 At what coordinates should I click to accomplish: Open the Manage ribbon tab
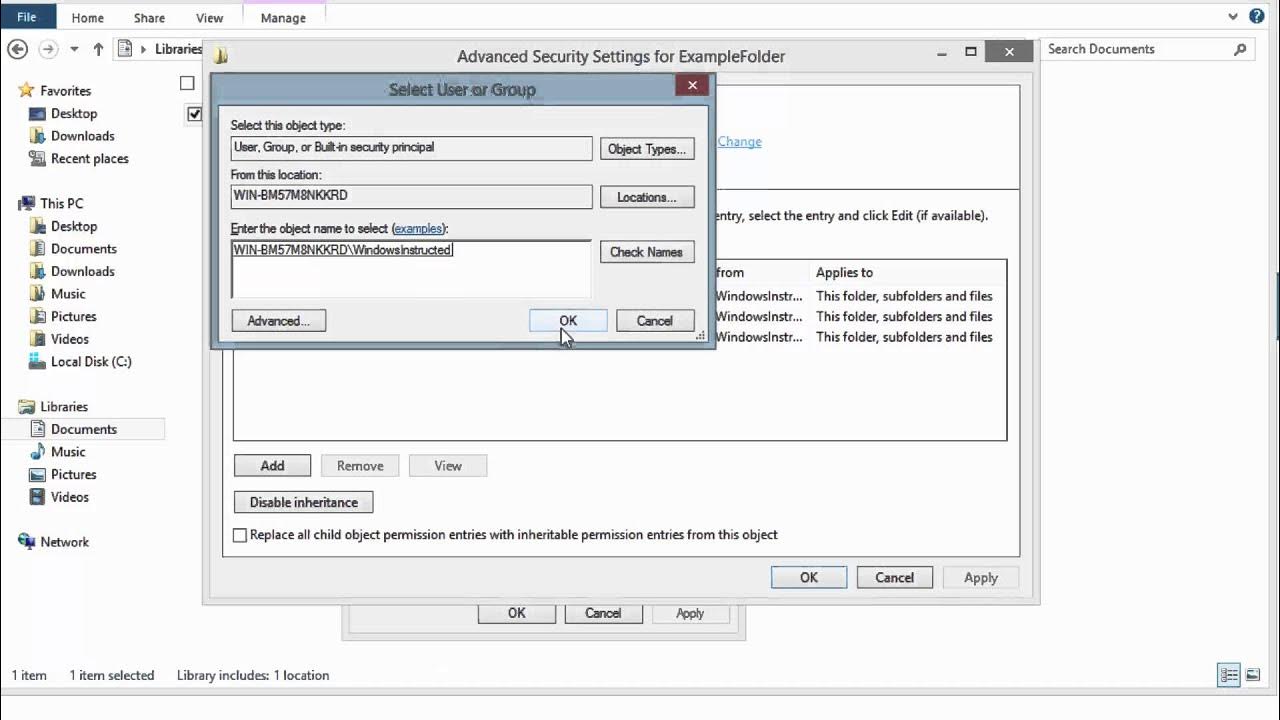click(283, 18)
